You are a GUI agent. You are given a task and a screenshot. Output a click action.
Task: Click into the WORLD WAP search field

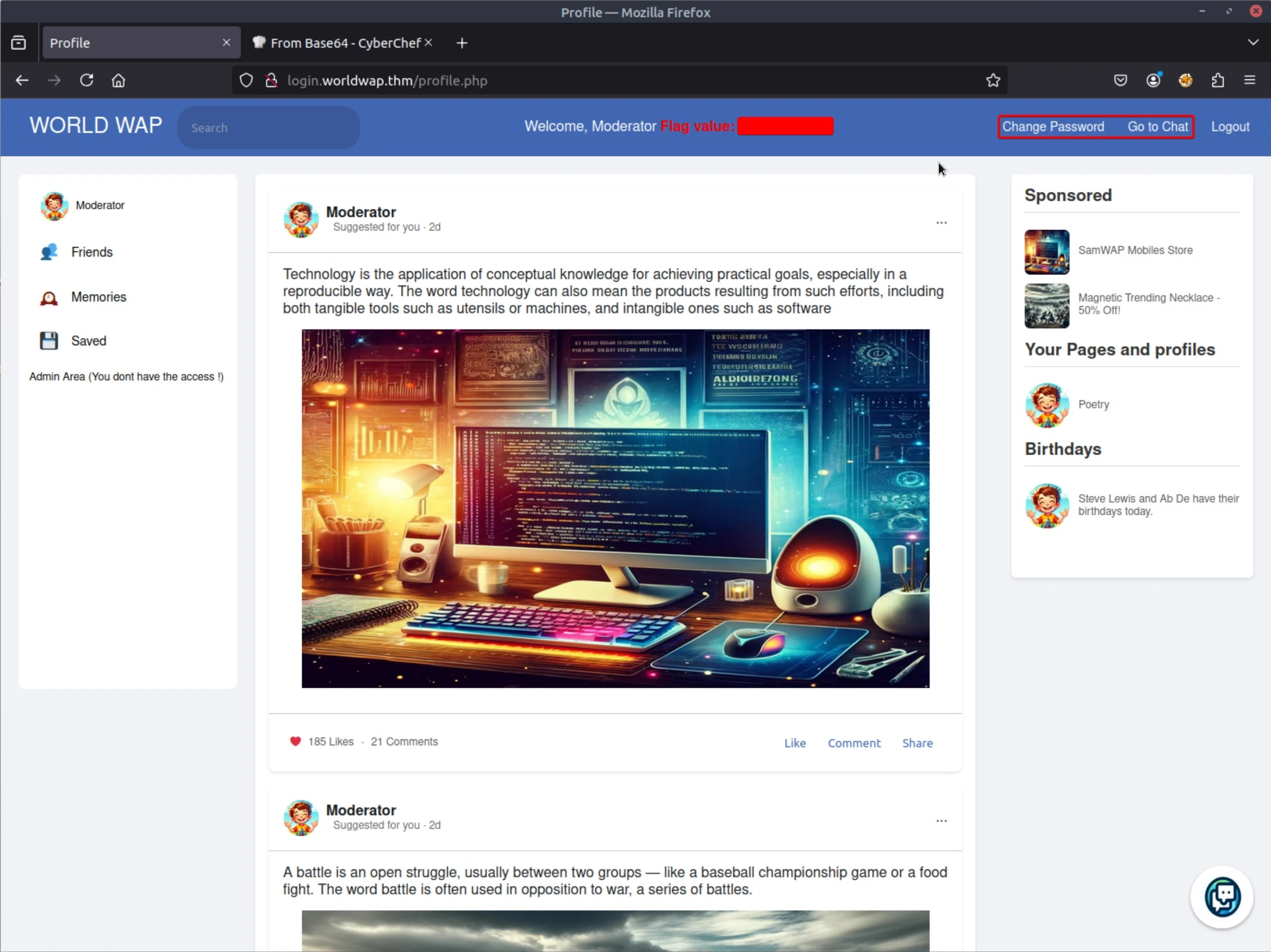click(269, 128)
